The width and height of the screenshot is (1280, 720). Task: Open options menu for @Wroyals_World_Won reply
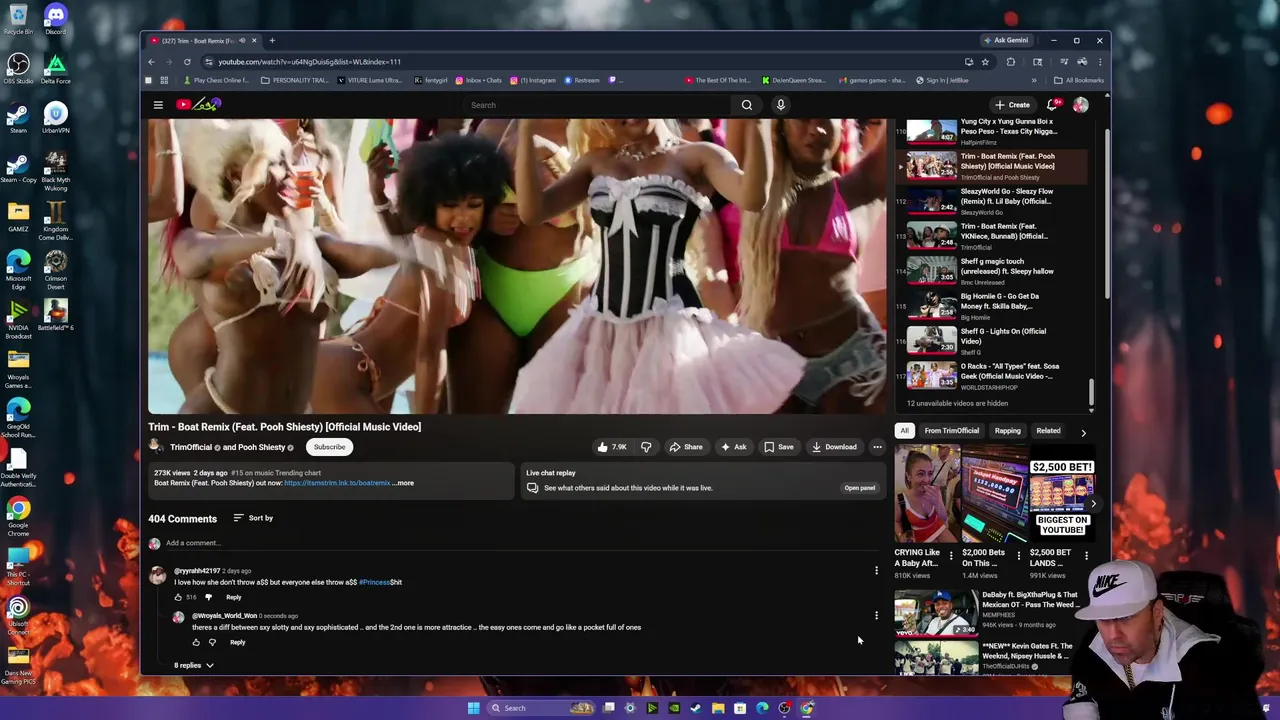pyautogui.click(x=876, y=616)
